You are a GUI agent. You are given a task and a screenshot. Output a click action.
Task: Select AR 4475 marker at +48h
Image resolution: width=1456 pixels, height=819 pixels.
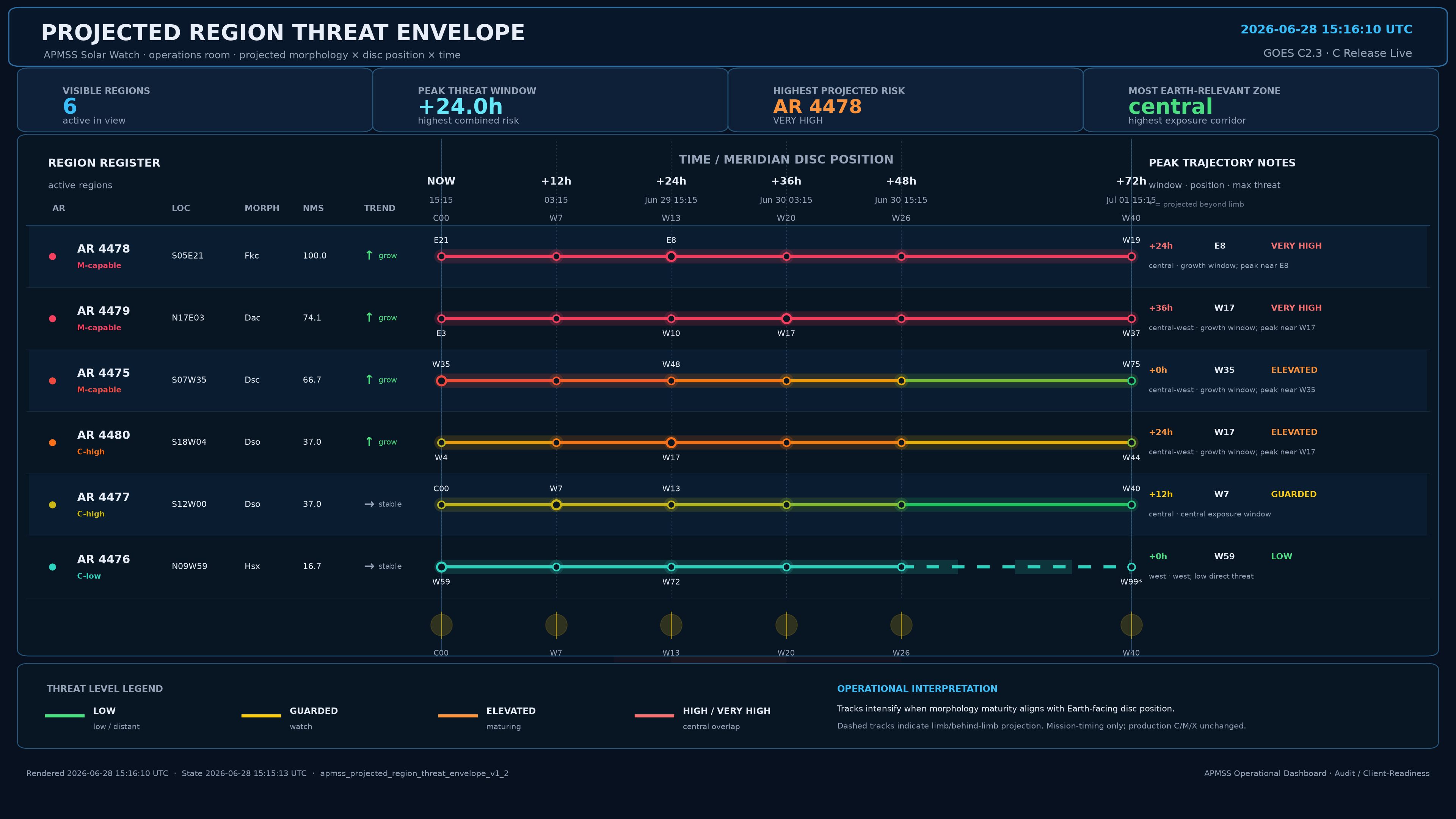tap(901, 381)
